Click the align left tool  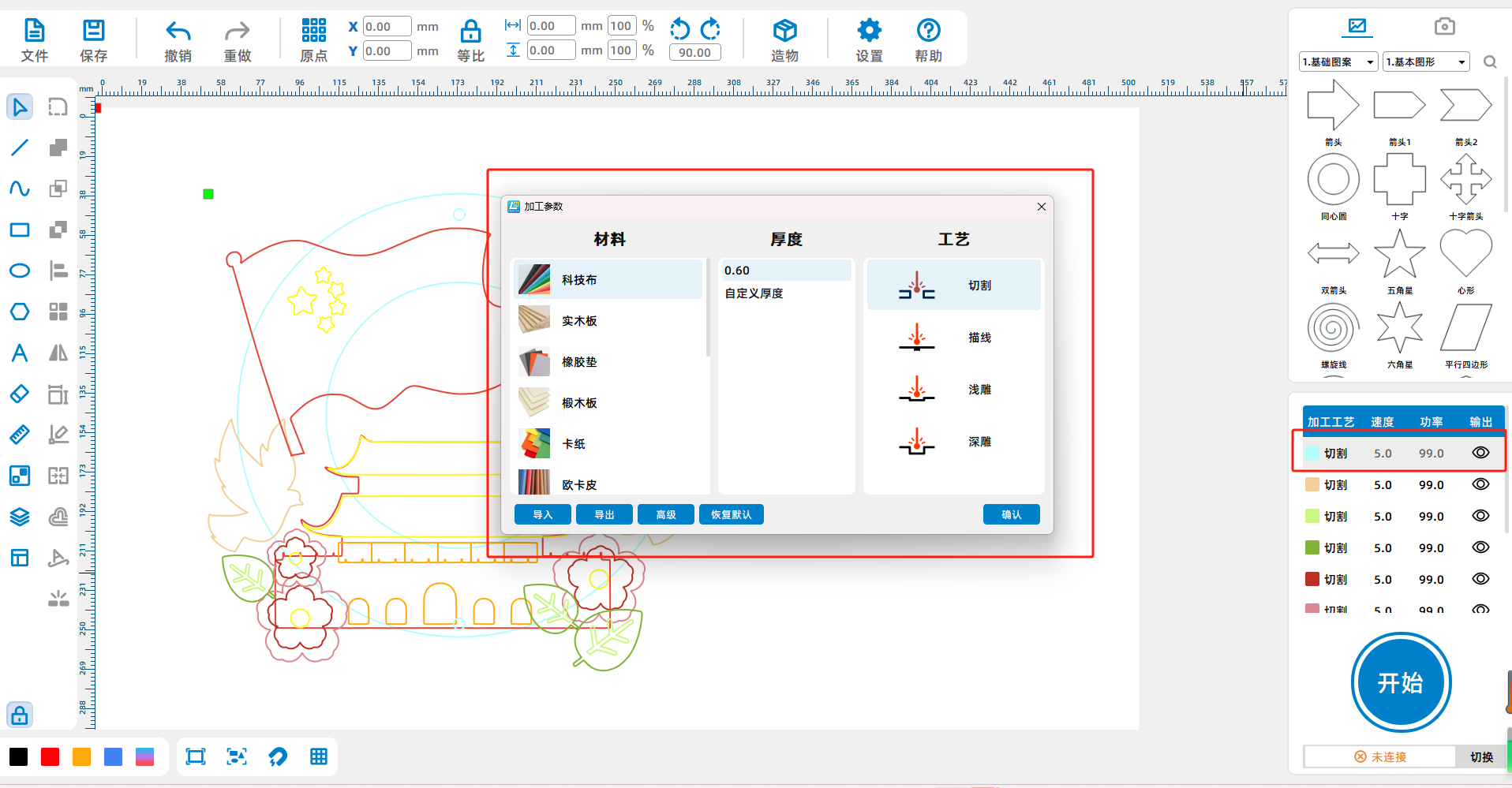58,271
